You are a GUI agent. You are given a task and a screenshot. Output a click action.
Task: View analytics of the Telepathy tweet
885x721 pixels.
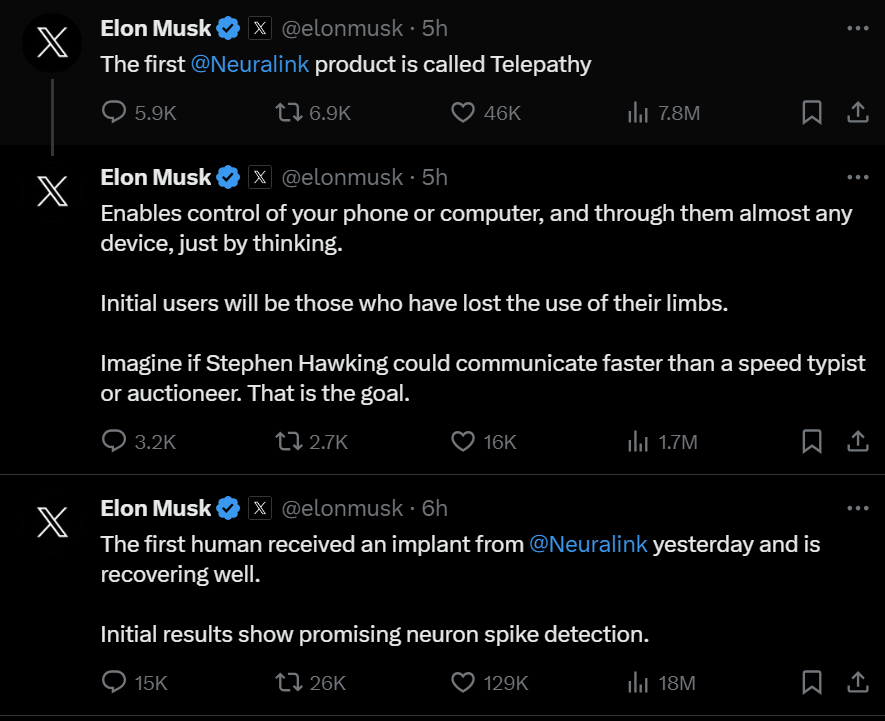coord(638,113)
